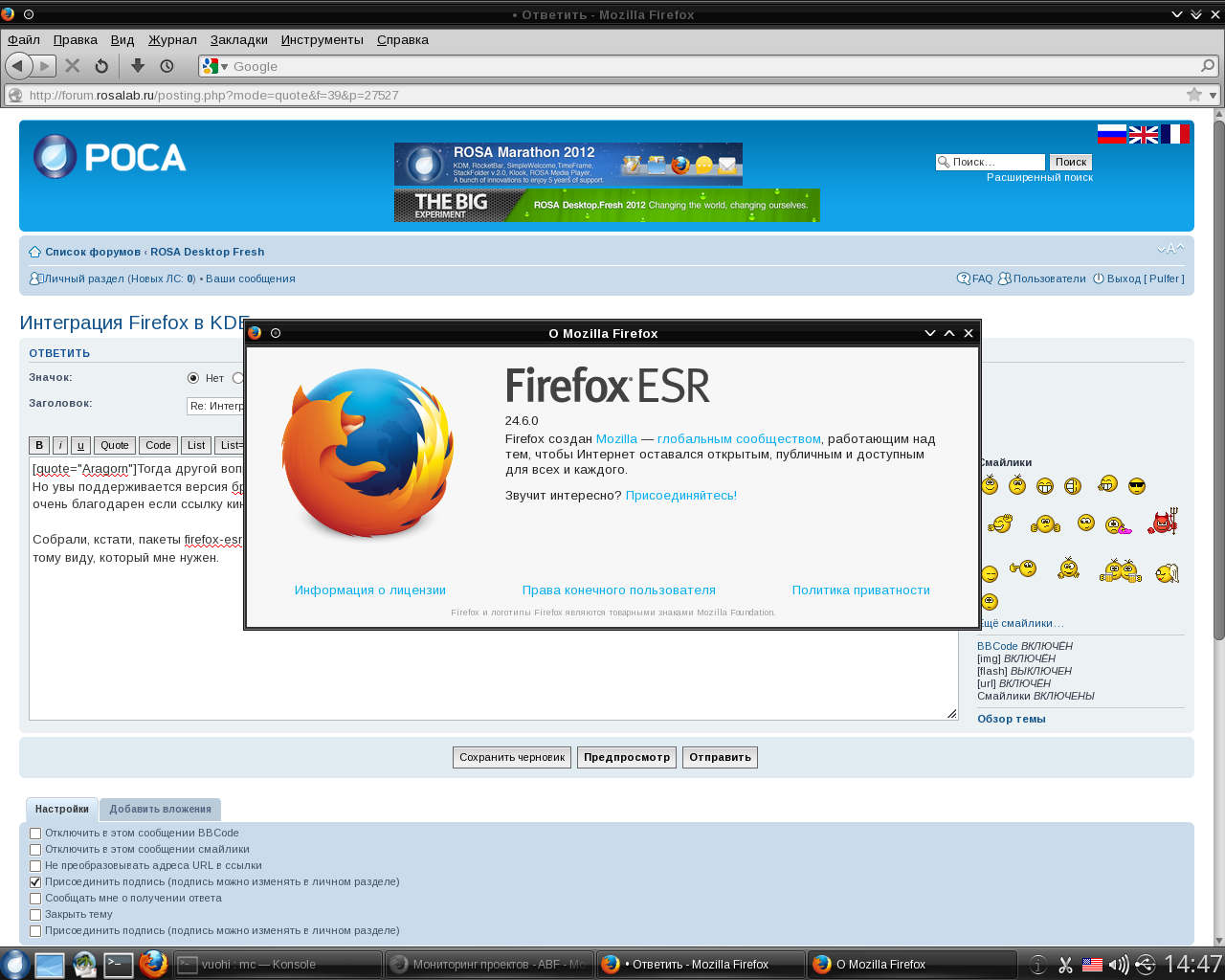The height and width of the screenshot is (980, 1225).
Task: Switch forum language via the British flag
Action: [x=1144, y=134]
